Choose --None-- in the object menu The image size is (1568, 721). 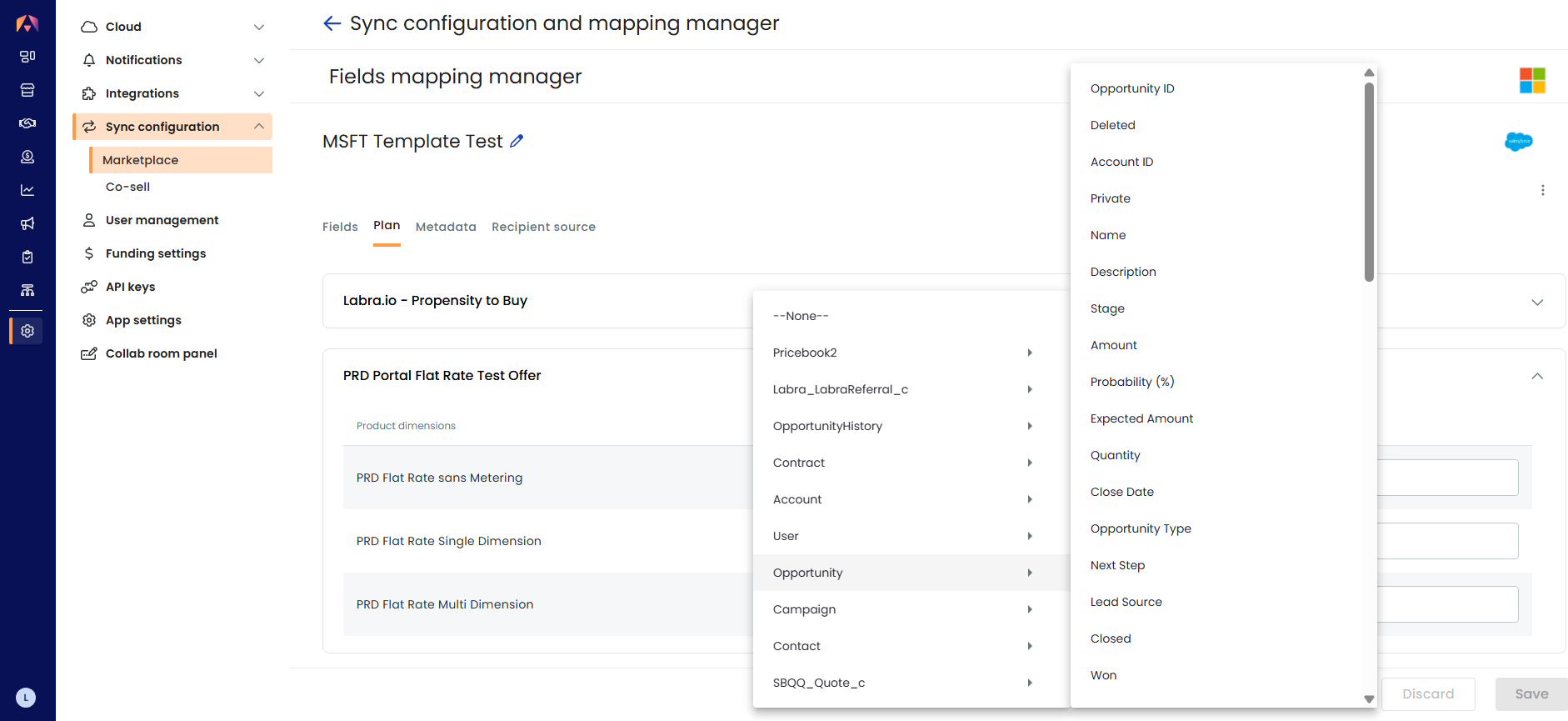click(x=911, y=316)
